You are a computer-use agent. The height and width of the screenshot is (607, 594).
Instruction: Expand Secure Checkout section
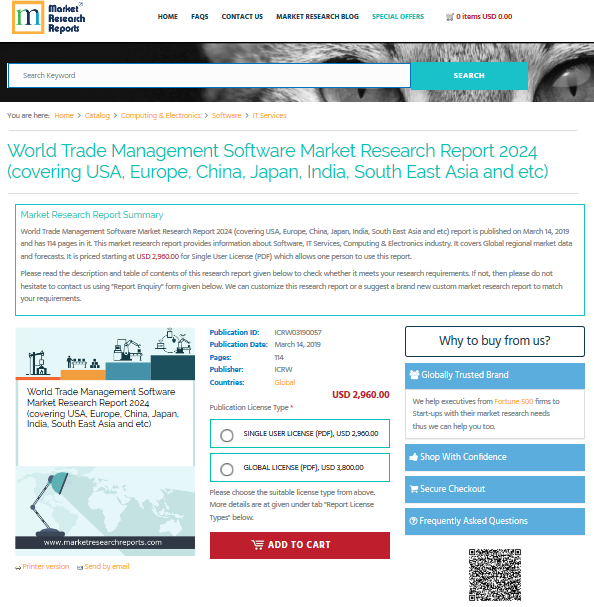coord(494,489)
